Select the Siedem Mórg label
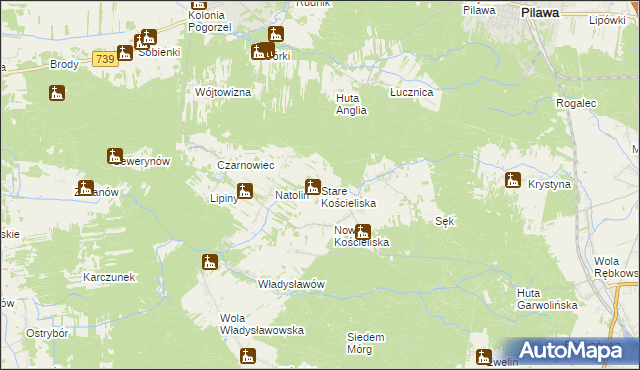Image resolution: width=640 pixels, height=370 pixels. [366, 343]
